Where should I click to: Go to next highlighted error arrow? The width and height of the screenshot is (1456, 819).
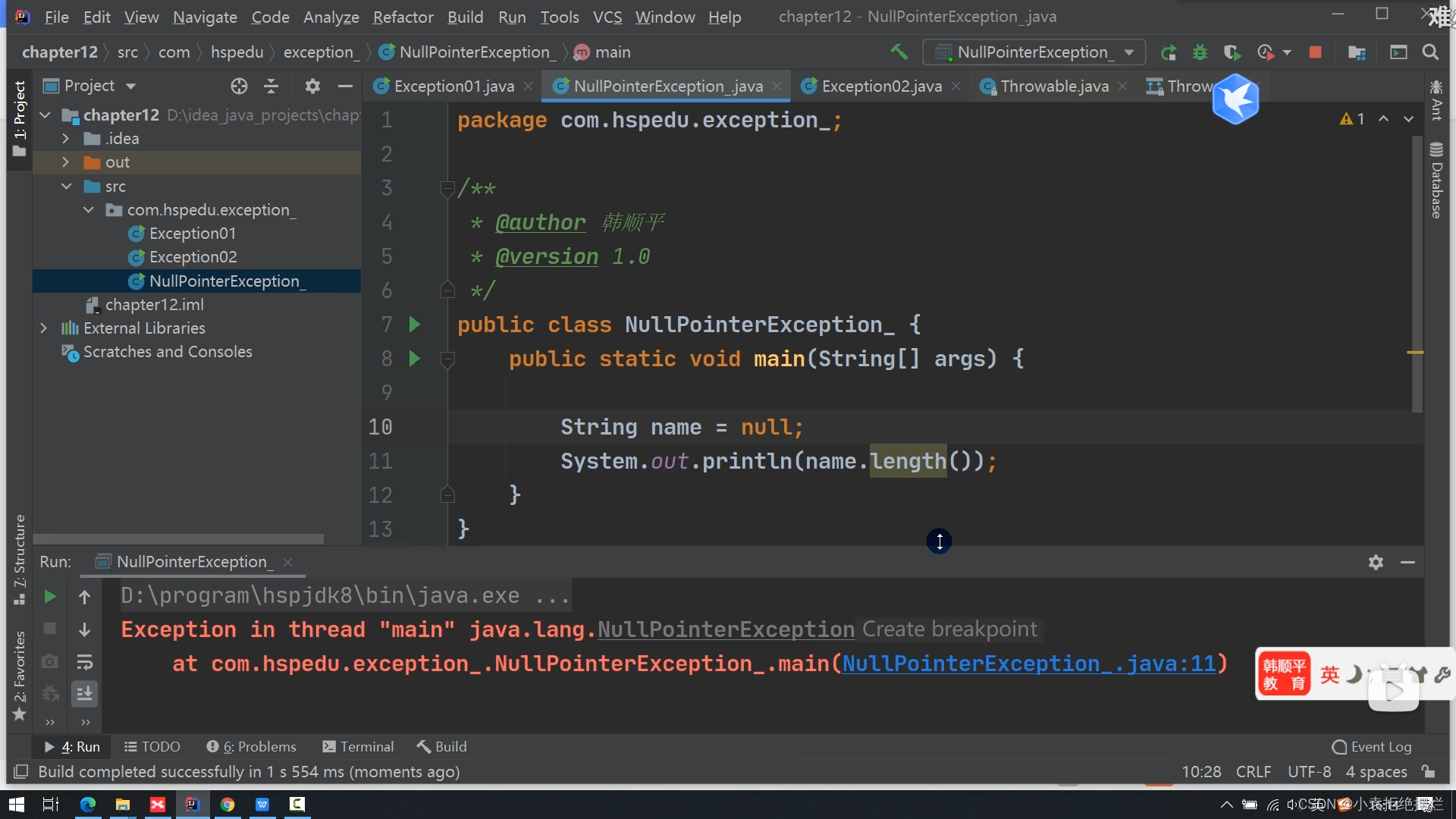[x=1408, y=119]
